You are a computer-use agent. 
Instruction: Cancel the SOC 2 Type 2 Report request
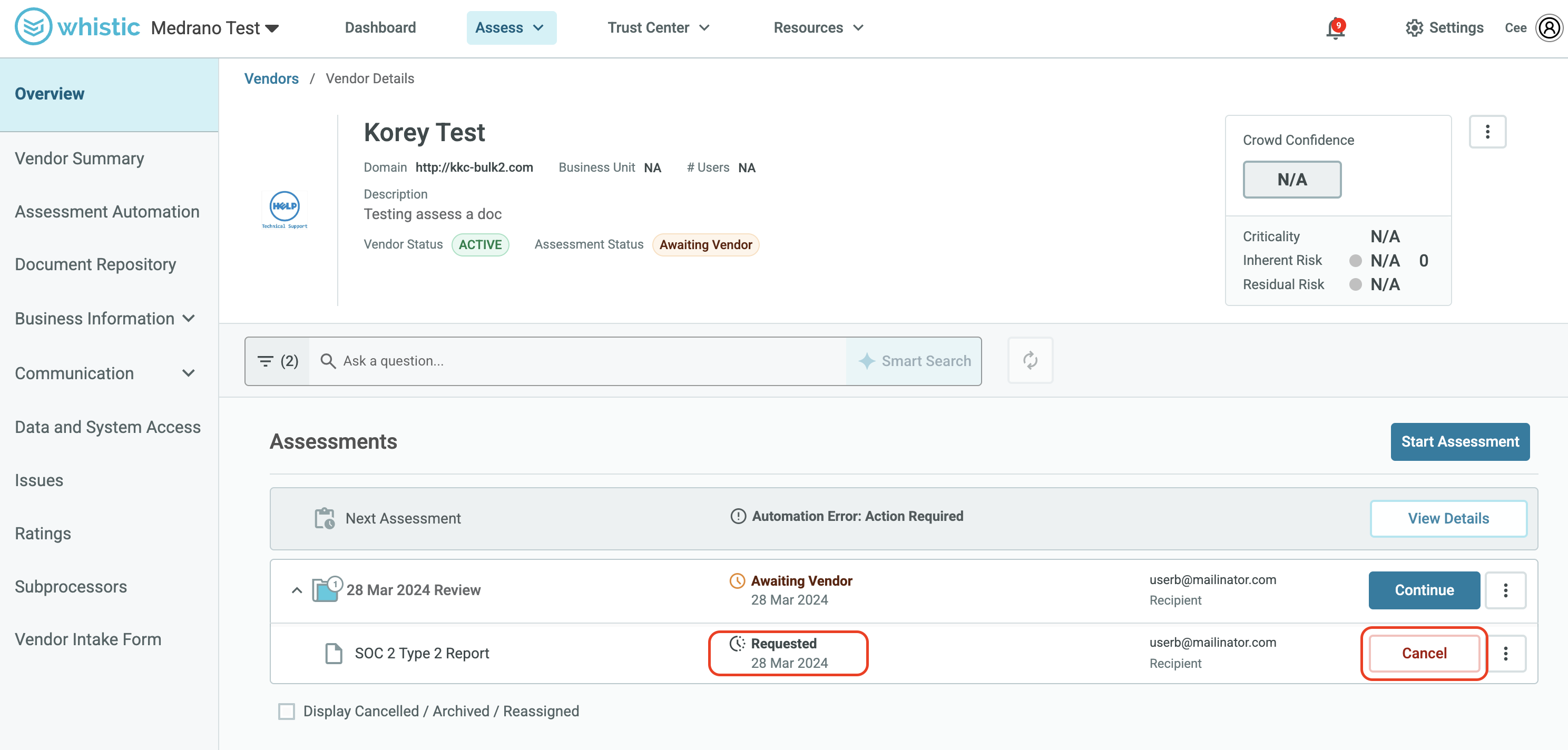(x=1424, y=653)
